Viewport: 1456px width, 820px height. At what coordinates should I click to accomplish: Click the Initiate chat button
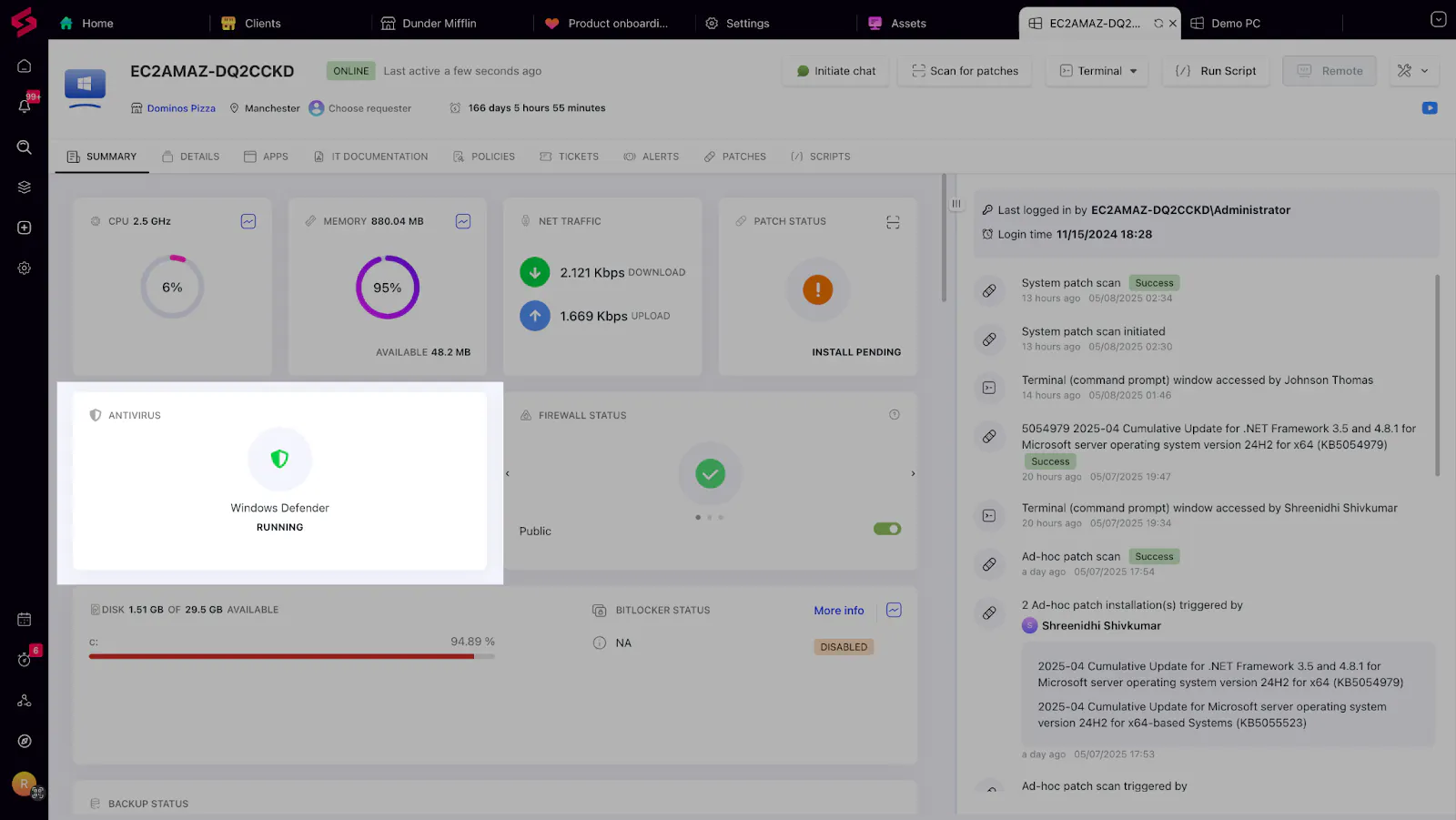click(835, 71)
